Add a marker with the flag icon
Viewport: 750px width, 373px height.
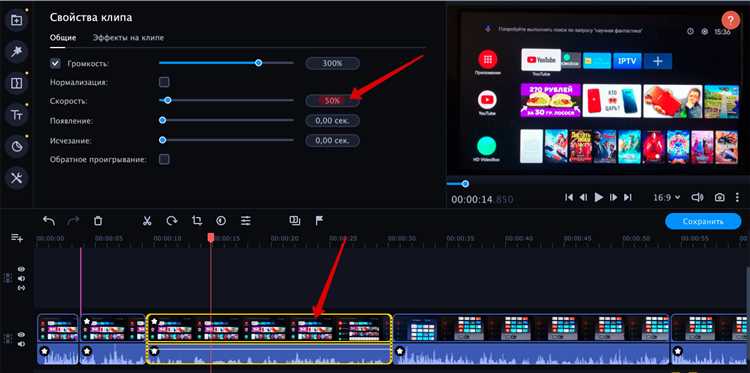coord(319,220)
